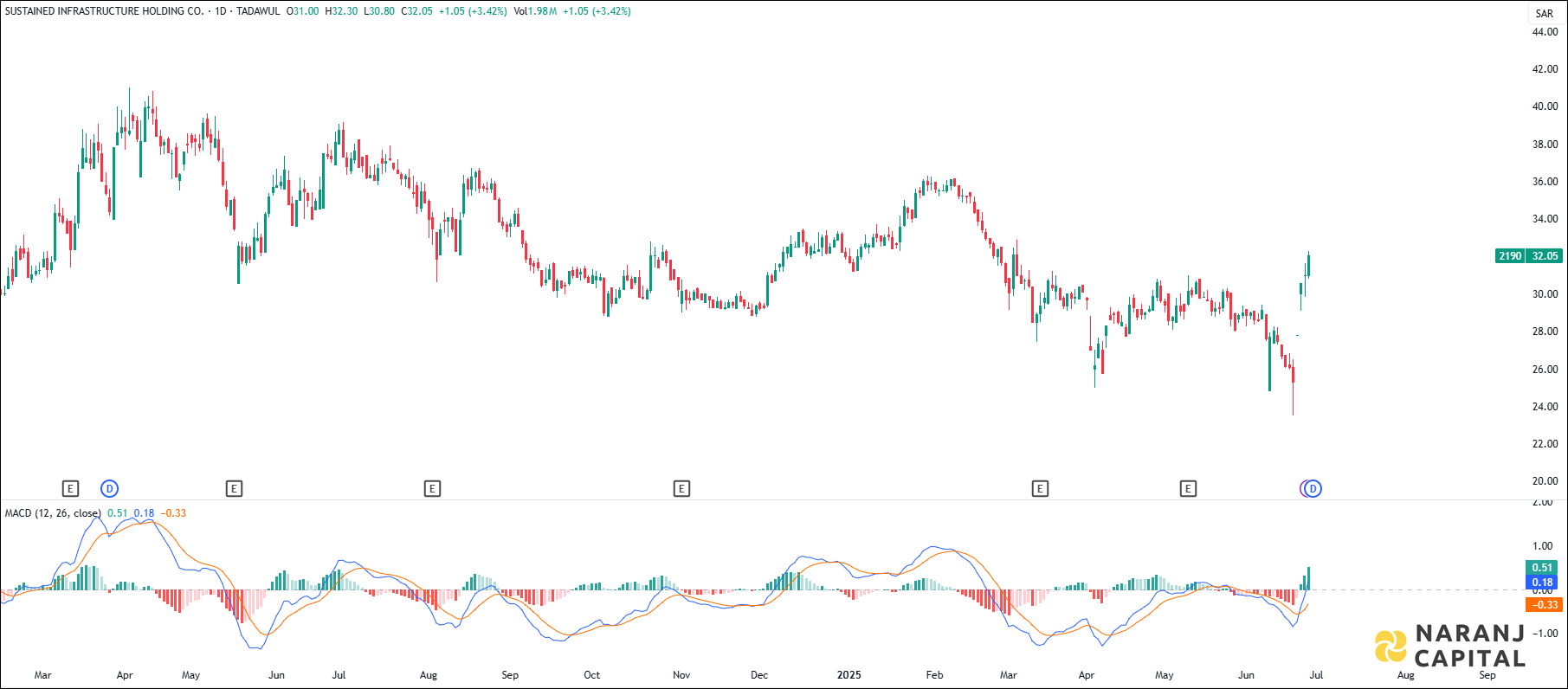
Task: Click the 38.00 price axis level
Action: 1545,145
